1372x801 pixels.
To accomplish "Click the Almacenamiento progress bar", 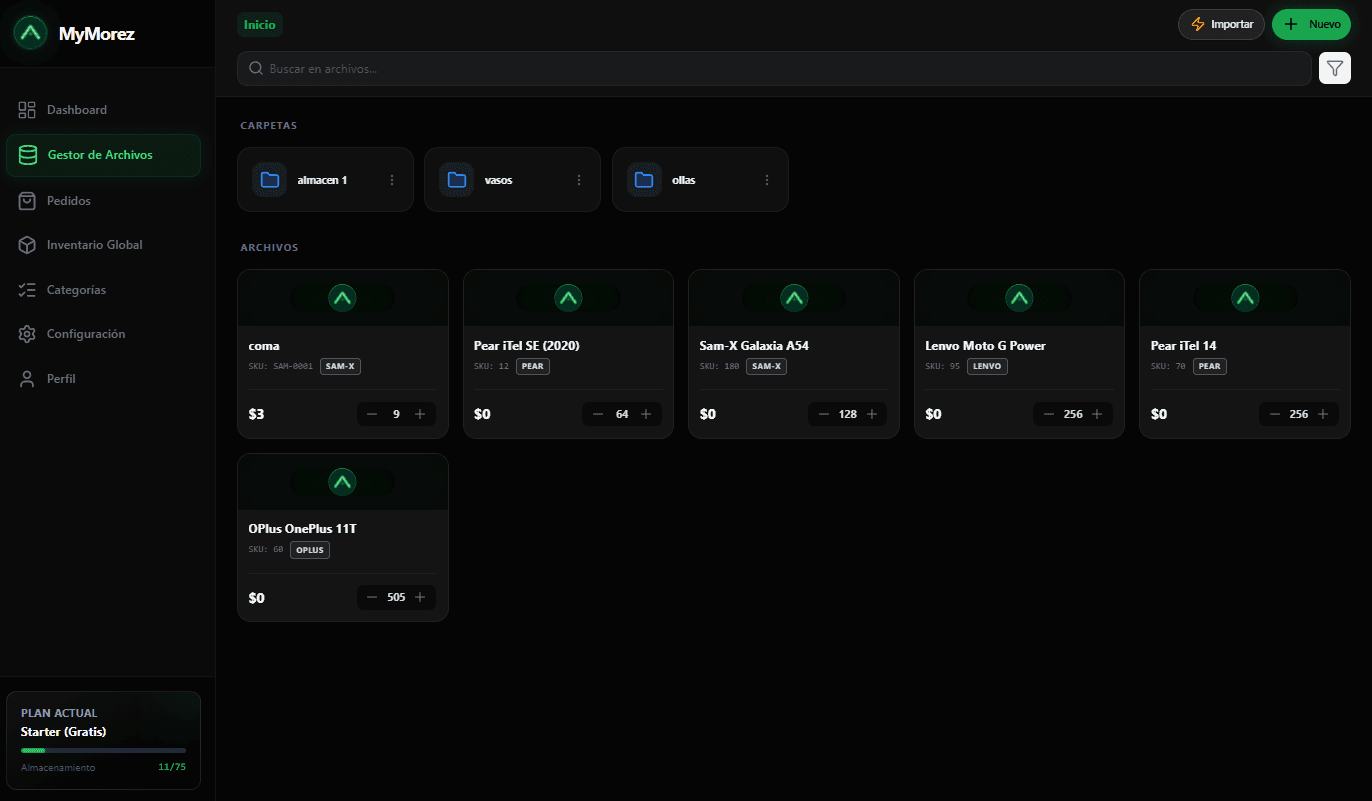I will pyautogui.click(x=103, y=749).
